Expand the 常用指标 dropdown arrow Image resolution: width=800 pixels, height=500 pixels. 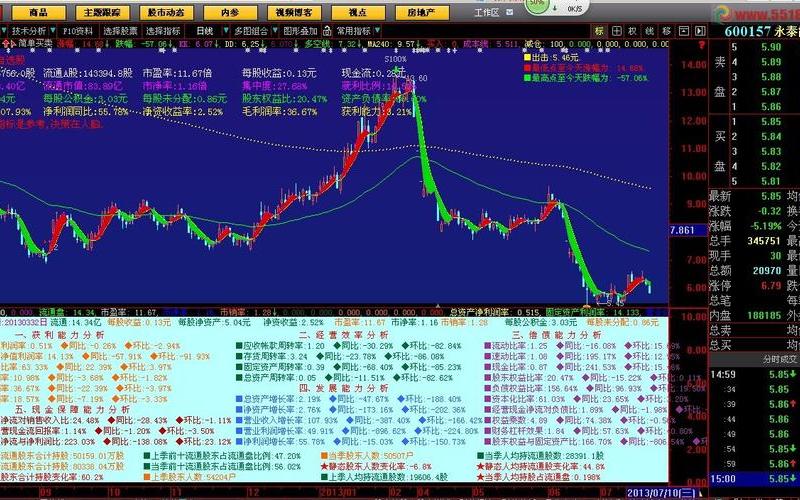(x=377, y=31)
